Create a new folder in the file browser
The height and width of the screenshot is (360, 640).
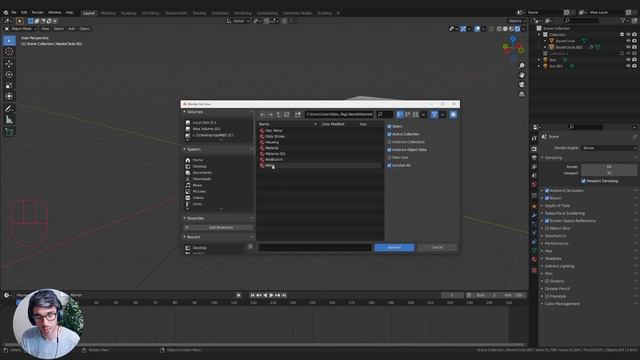click(298, 115)
